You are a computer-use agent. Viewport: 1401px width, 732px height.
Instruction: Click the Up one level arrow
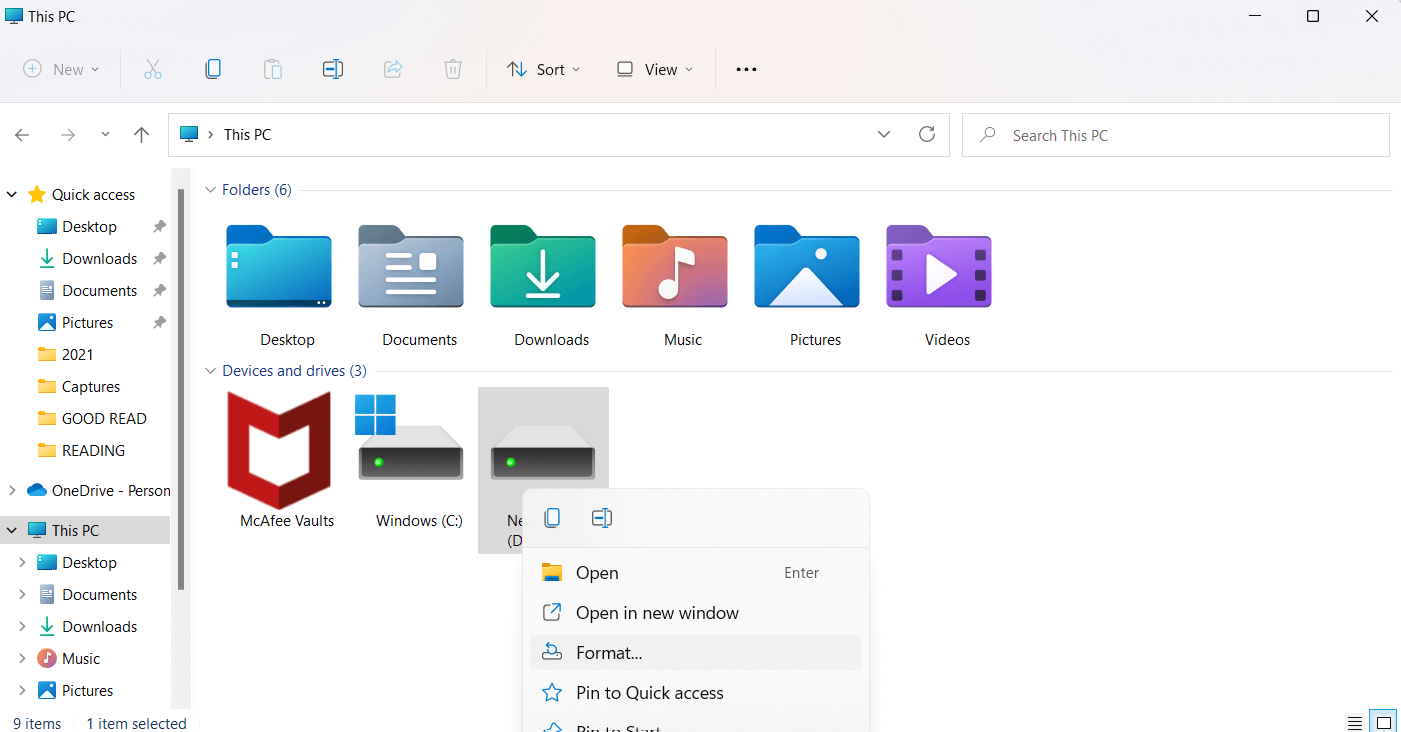(x=142, y=135)
